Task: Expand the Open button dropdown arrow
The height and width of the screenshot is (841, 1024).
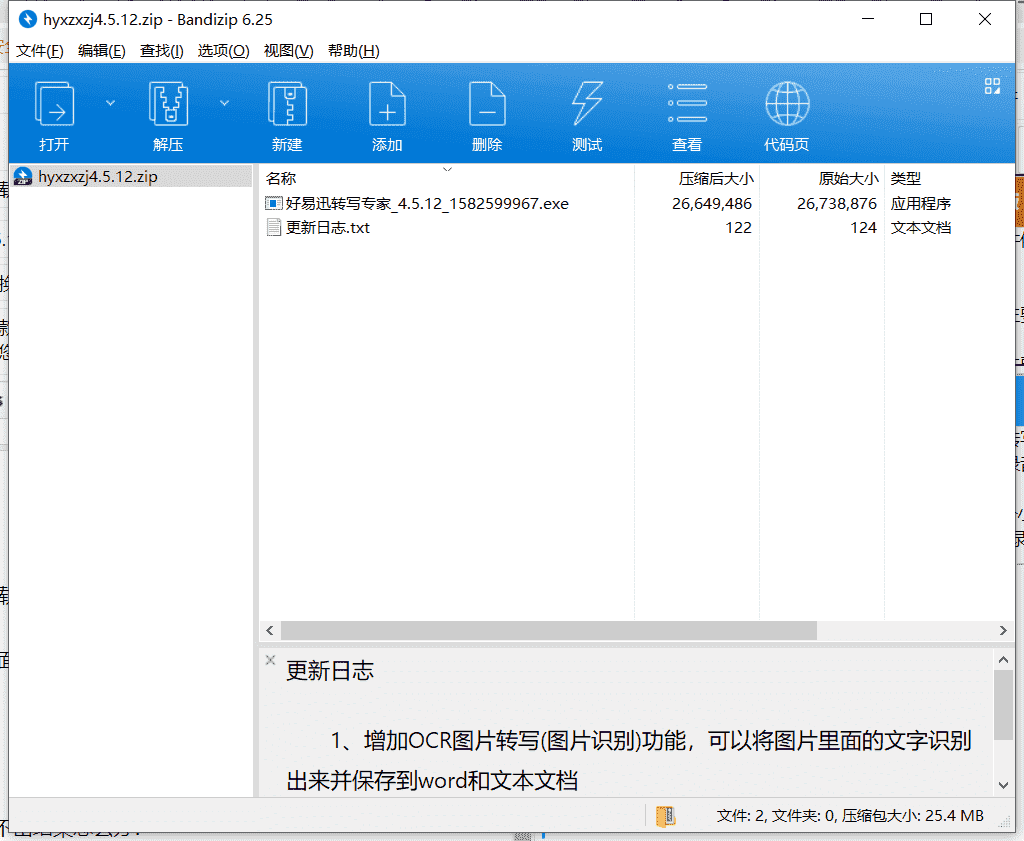Action: click(x=110, y=103)
